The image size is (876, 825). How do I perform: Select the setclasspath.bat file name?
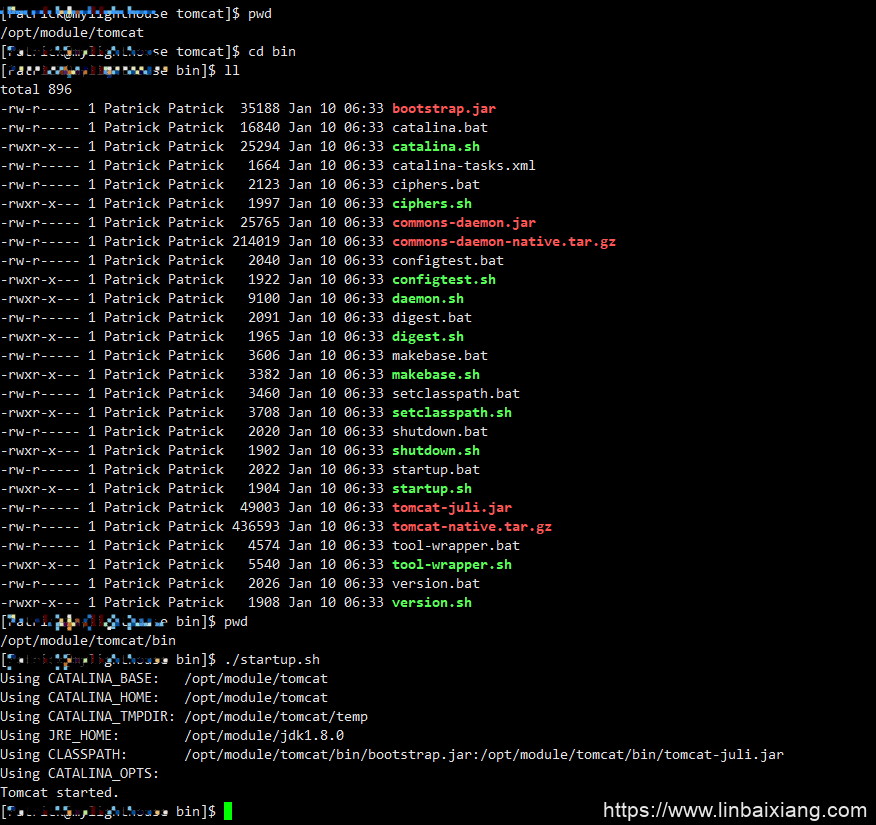456,393
